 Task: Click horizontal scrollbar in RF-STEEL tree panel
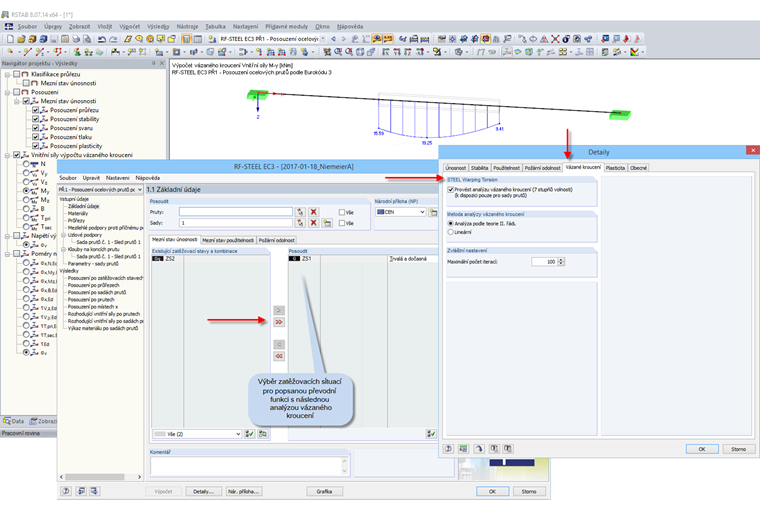pyautogui.click(x=100, y=477)
